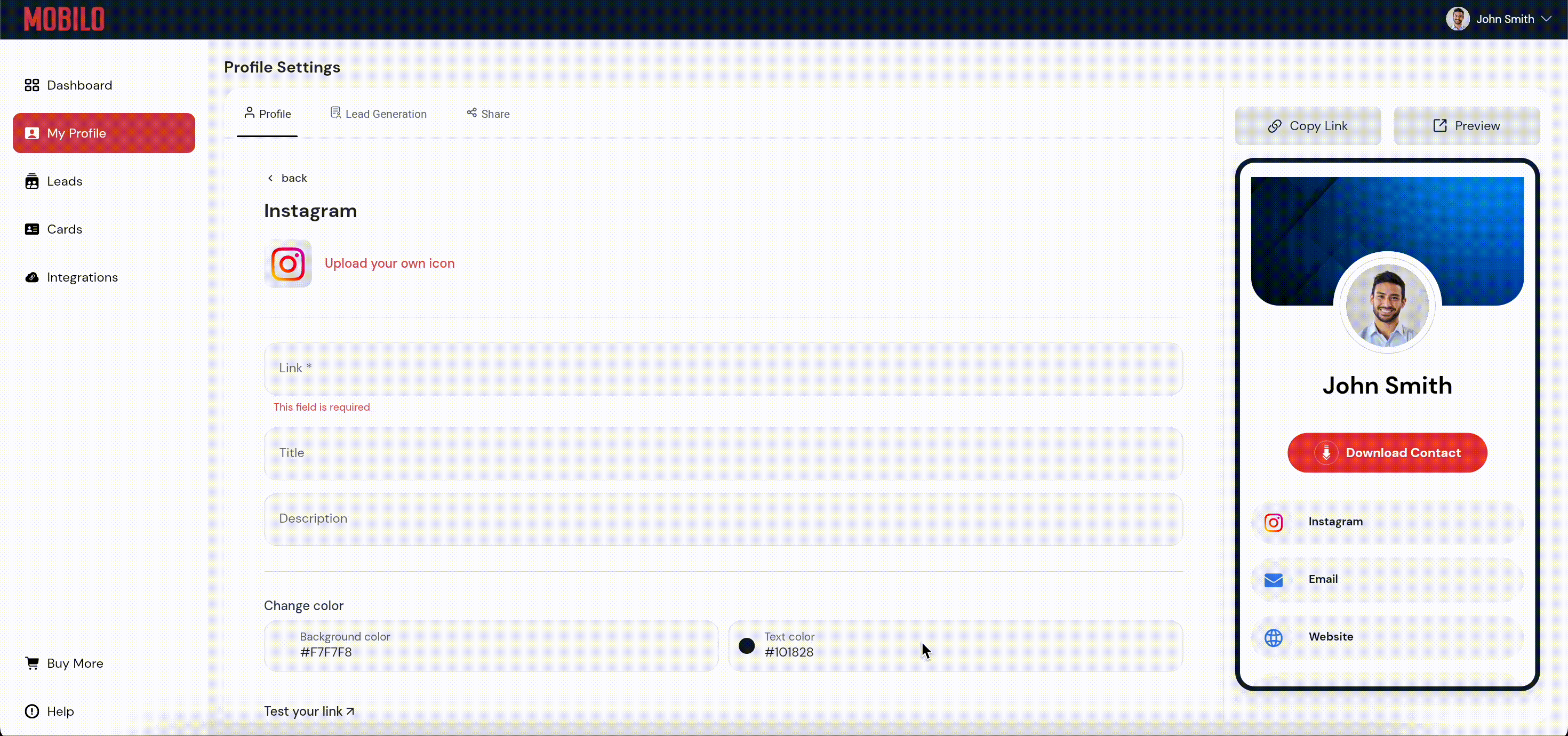Focus the Link input field

[x=723, y=369]
